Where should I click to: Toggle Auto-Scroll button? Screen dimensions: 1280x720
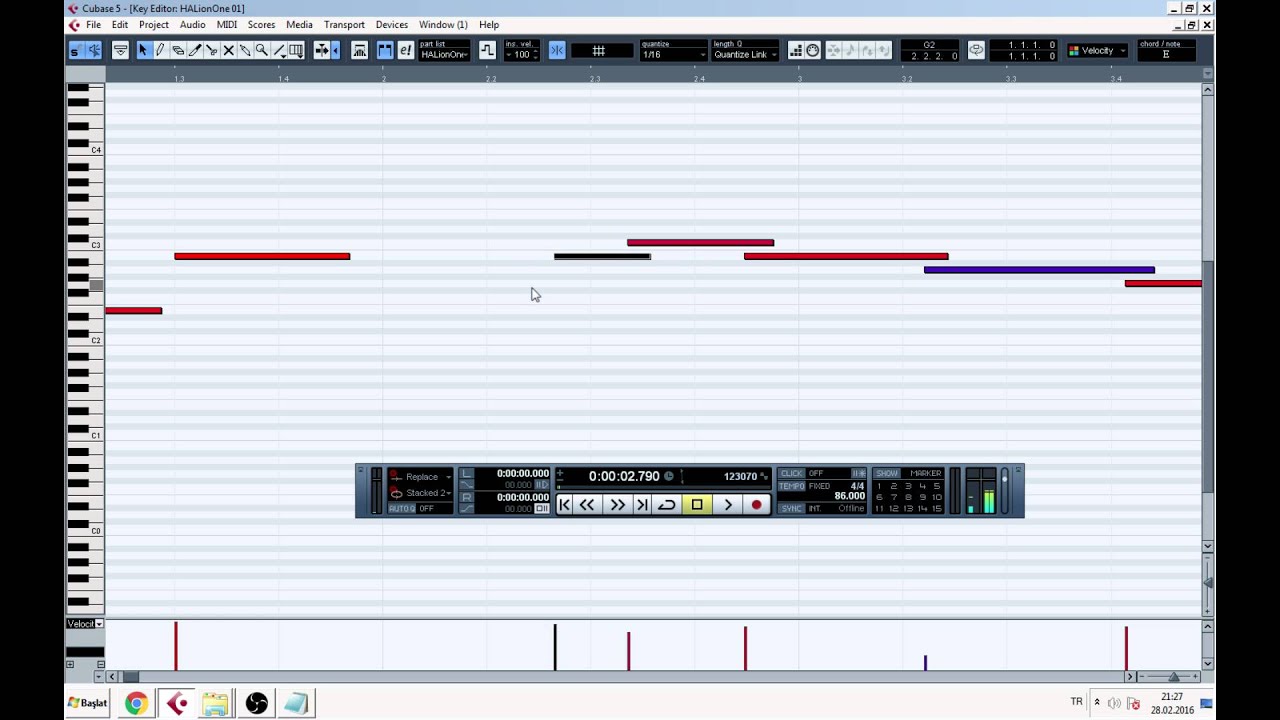point(323,50)
